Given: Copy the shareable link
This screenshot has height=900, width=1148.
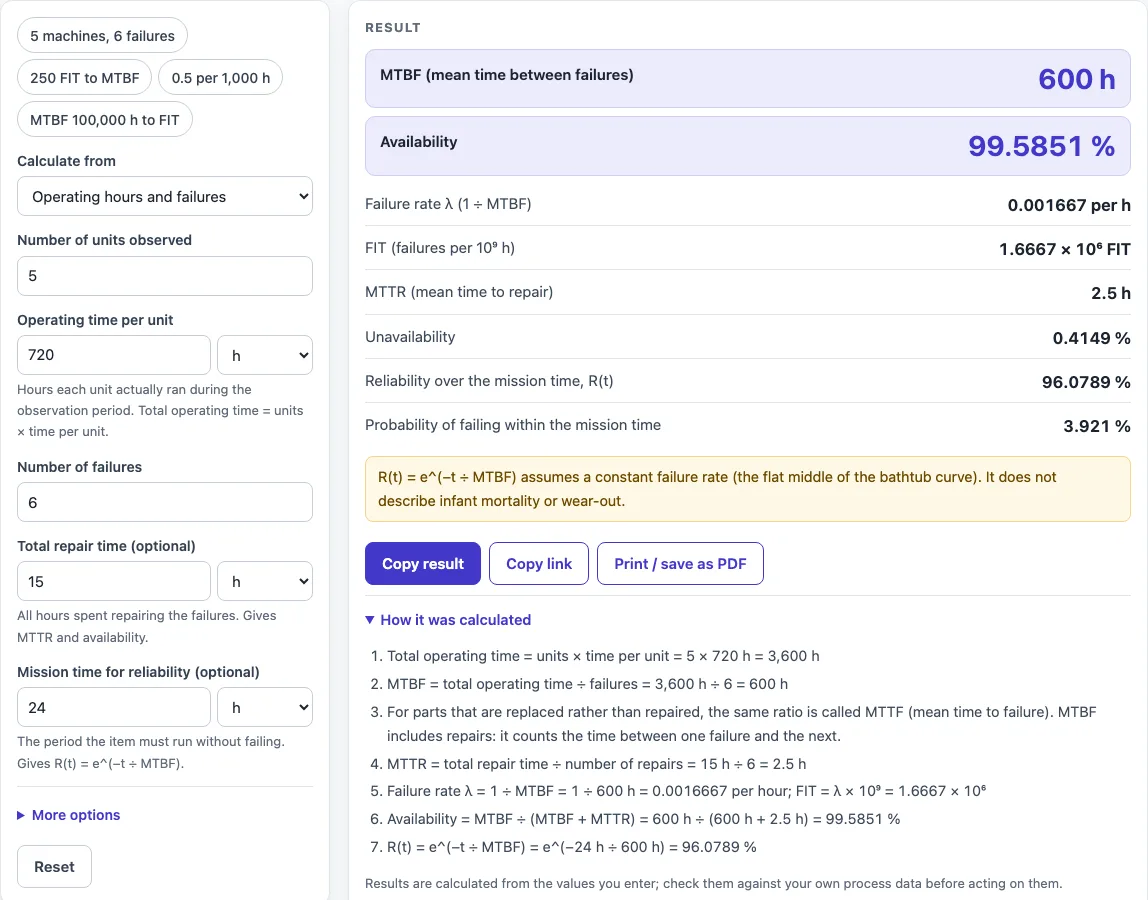Looking at the screenshot, I should 539,564.
